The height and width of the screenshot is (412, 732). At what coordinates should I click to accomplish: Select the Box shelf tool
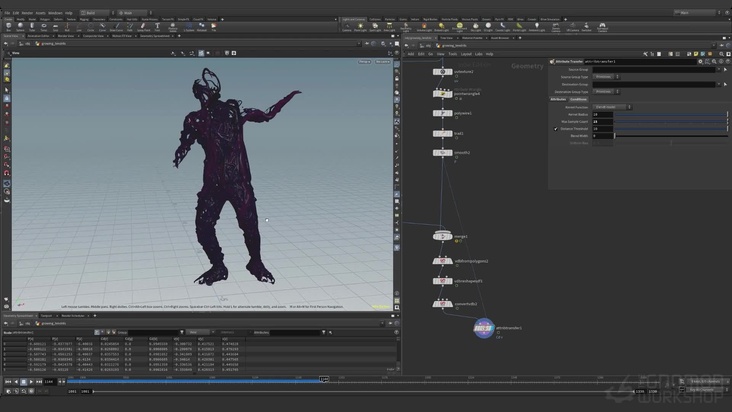10,27
